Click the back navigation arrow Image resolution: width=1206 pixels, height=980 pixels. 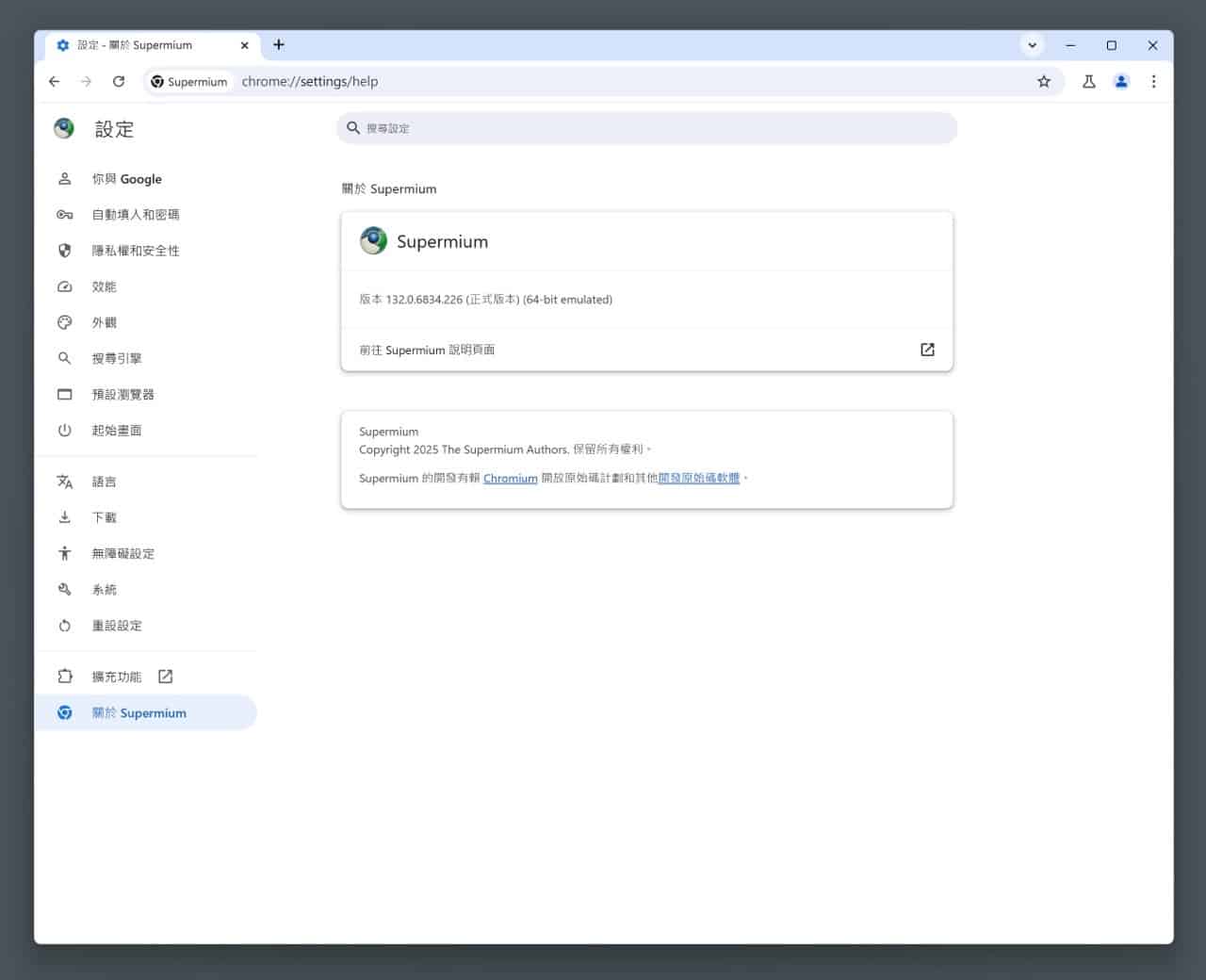pyautogui.click(x=55, y=82)
